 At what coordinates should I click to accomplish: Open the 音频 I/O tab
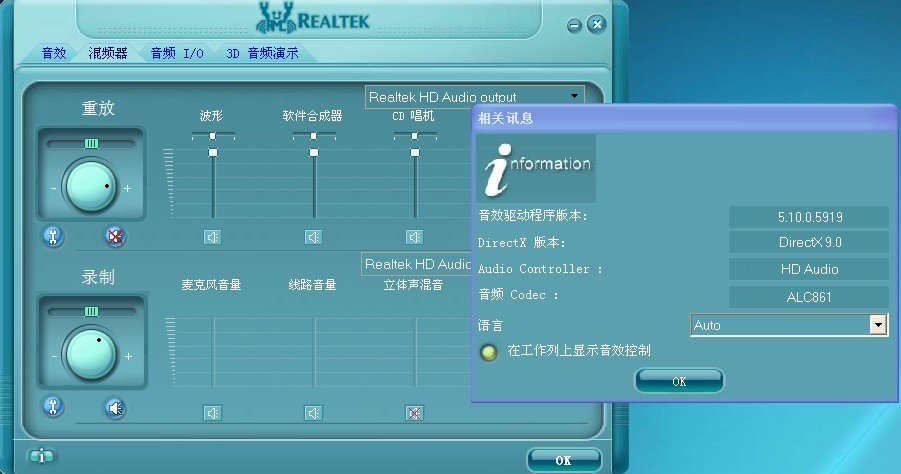coord(177,53)
